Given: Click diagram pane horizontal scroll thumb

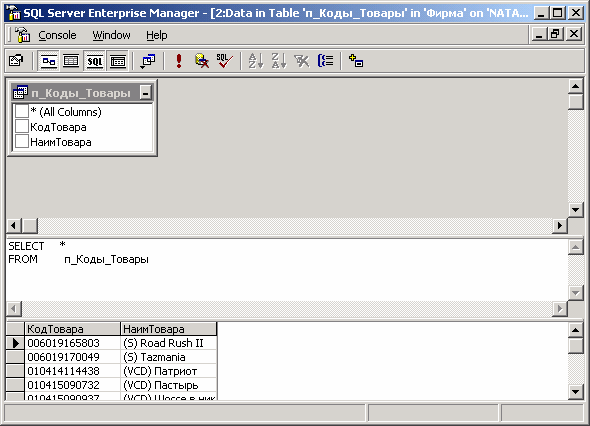Looking at the screenshot, I should tap(30, 225).
